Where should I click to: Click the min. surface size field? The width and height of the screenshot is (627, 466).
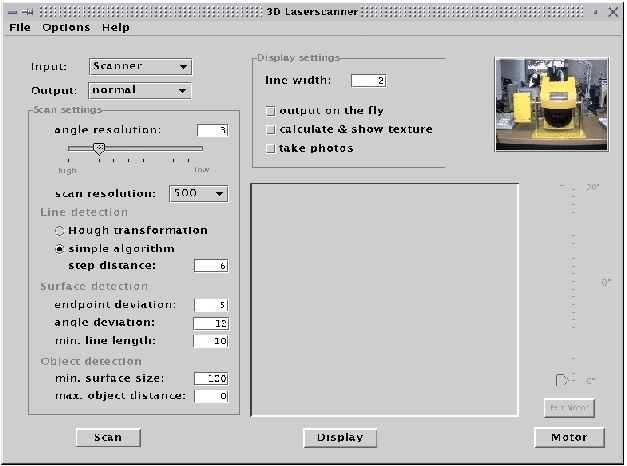click(211, 379)
